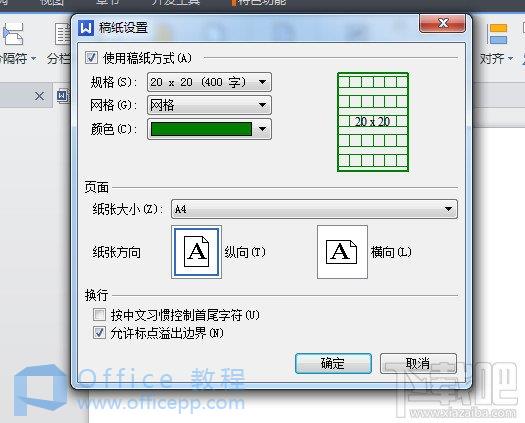Click the 取消 button
The image size is (525, 423).
418,363
